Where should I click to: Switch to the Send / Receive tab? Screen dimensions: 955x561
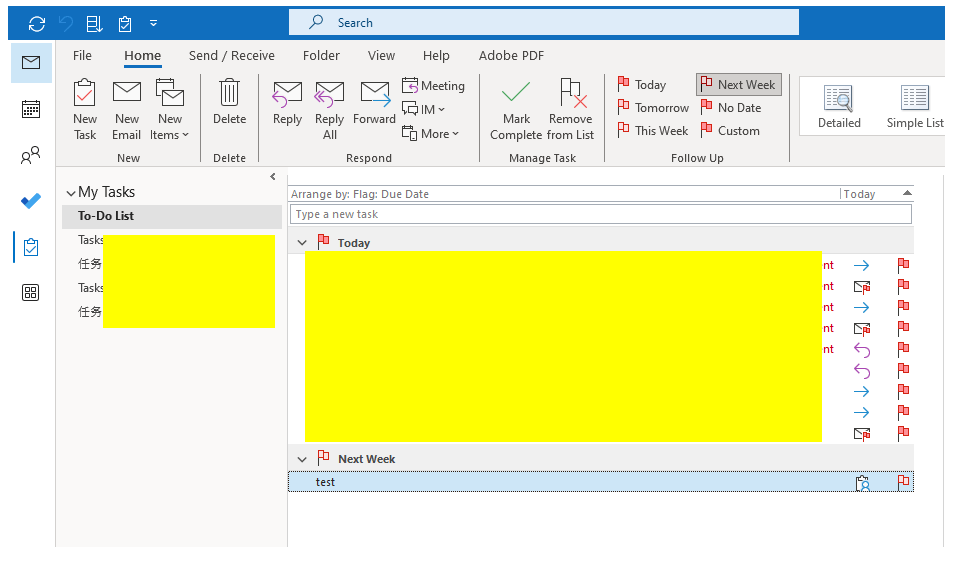coord(231,55)
